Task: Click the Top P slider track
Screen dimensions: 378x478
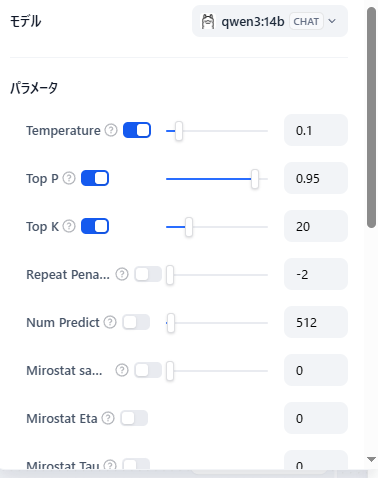Action: coord(217,179)
